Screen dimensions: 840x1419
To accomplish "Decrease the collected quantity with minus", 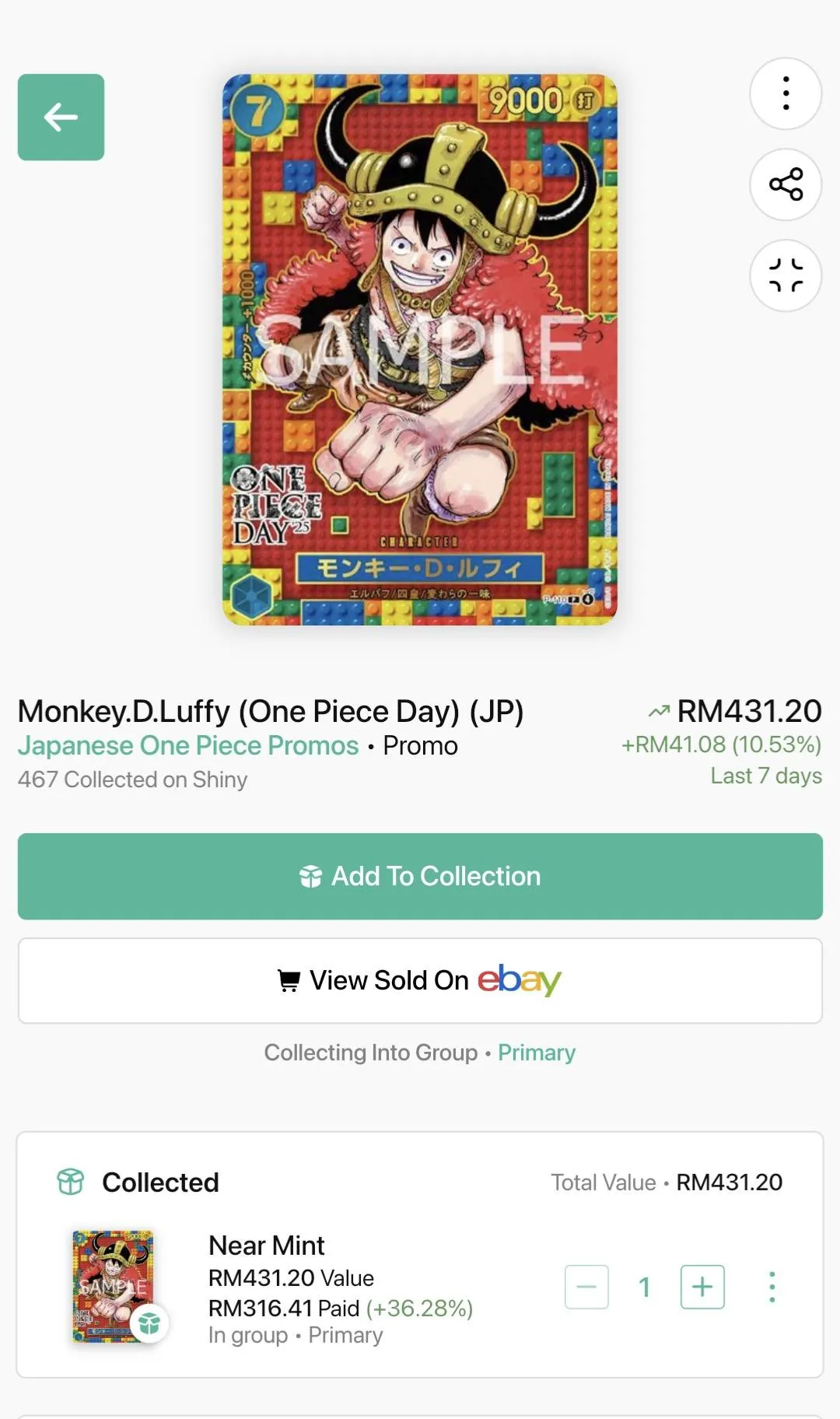I will (x=586, y=1287).
